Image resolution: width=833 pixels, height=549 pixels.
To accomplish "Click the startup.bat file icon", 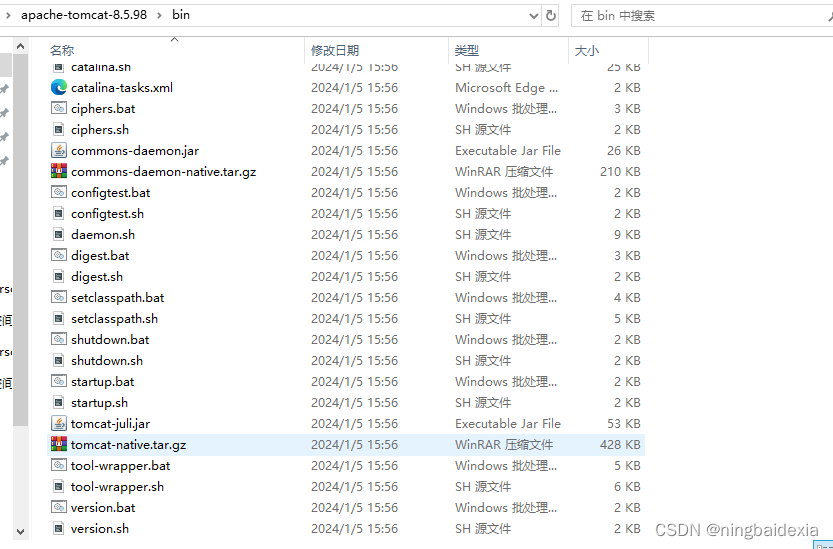I will (x=58, y=381).
